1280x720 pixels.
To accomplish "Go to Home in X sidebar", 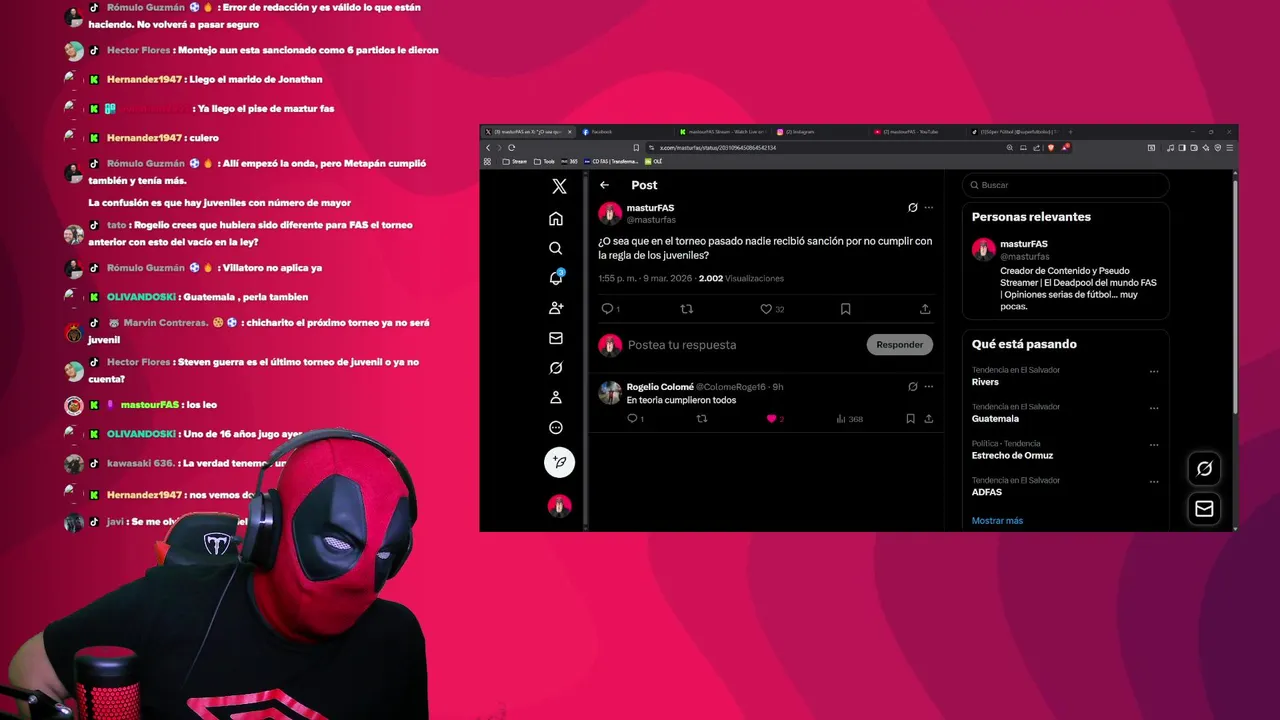I will pyautogui.click(x=556, y=219).
